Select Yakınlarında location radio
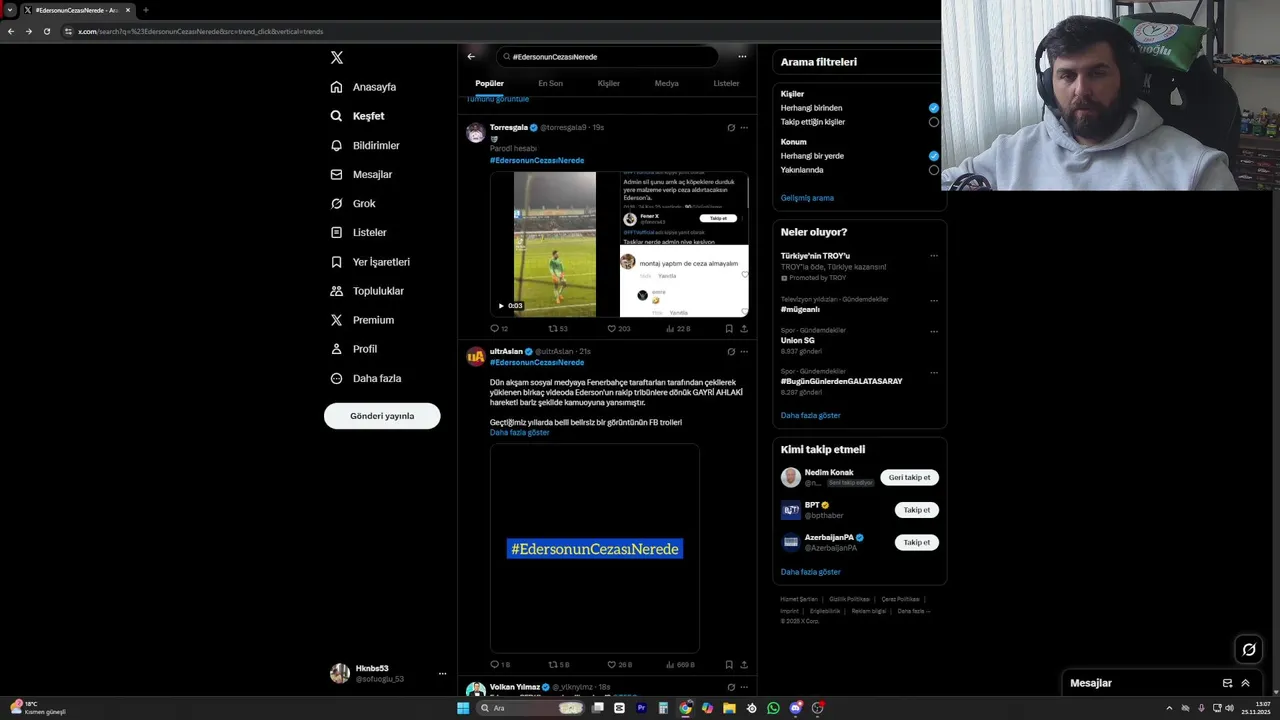Viewport: 1280px width, 720px height. [x=934, y=170]
